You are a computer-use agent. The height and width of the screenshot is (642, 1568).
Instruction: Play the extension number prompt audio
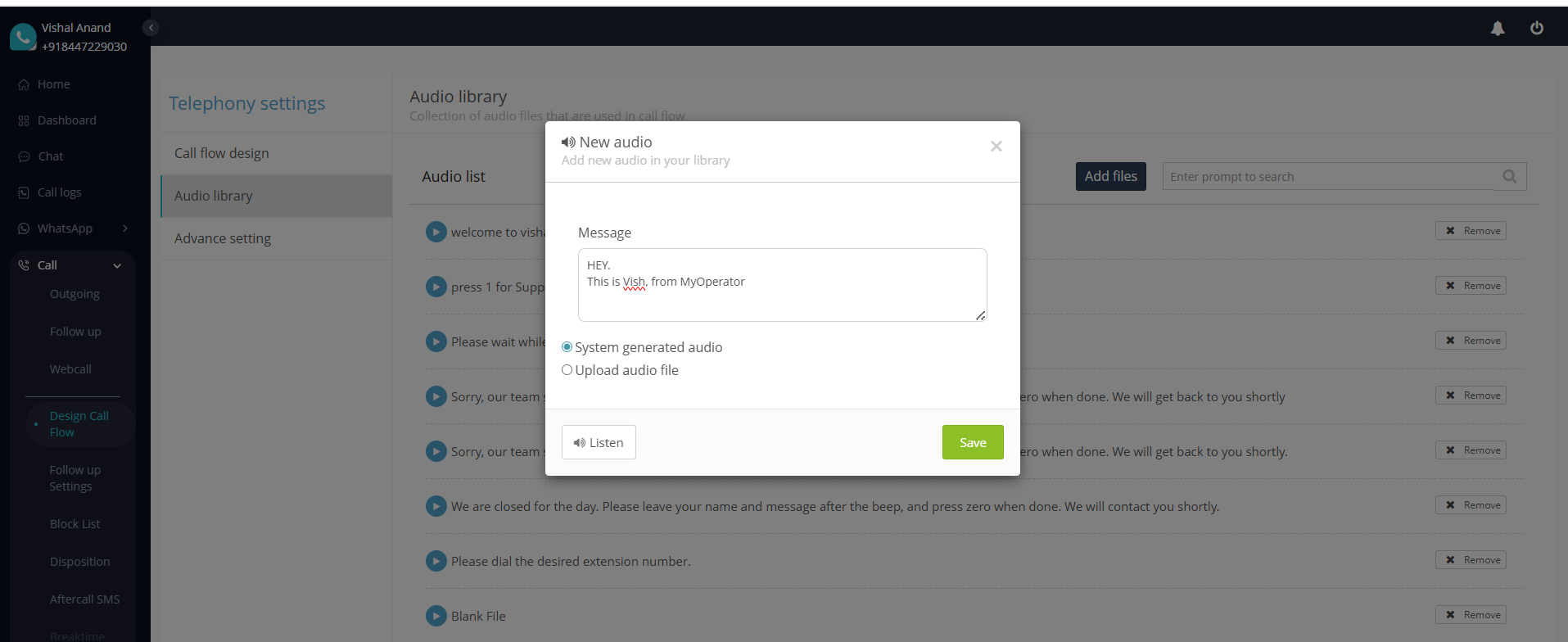click(436, 561)
